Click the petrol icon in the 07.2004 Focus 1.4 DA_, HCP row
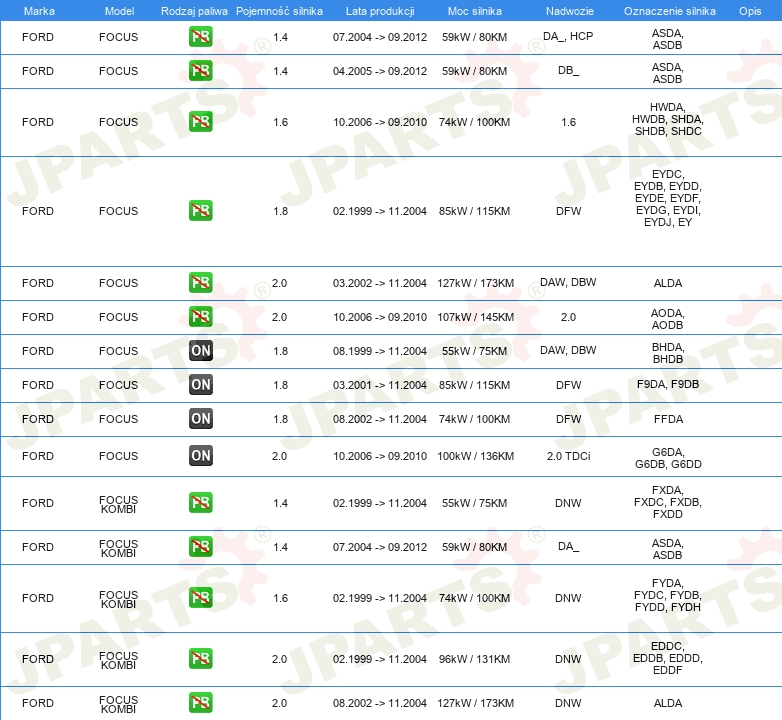 (x=200, y=36)
